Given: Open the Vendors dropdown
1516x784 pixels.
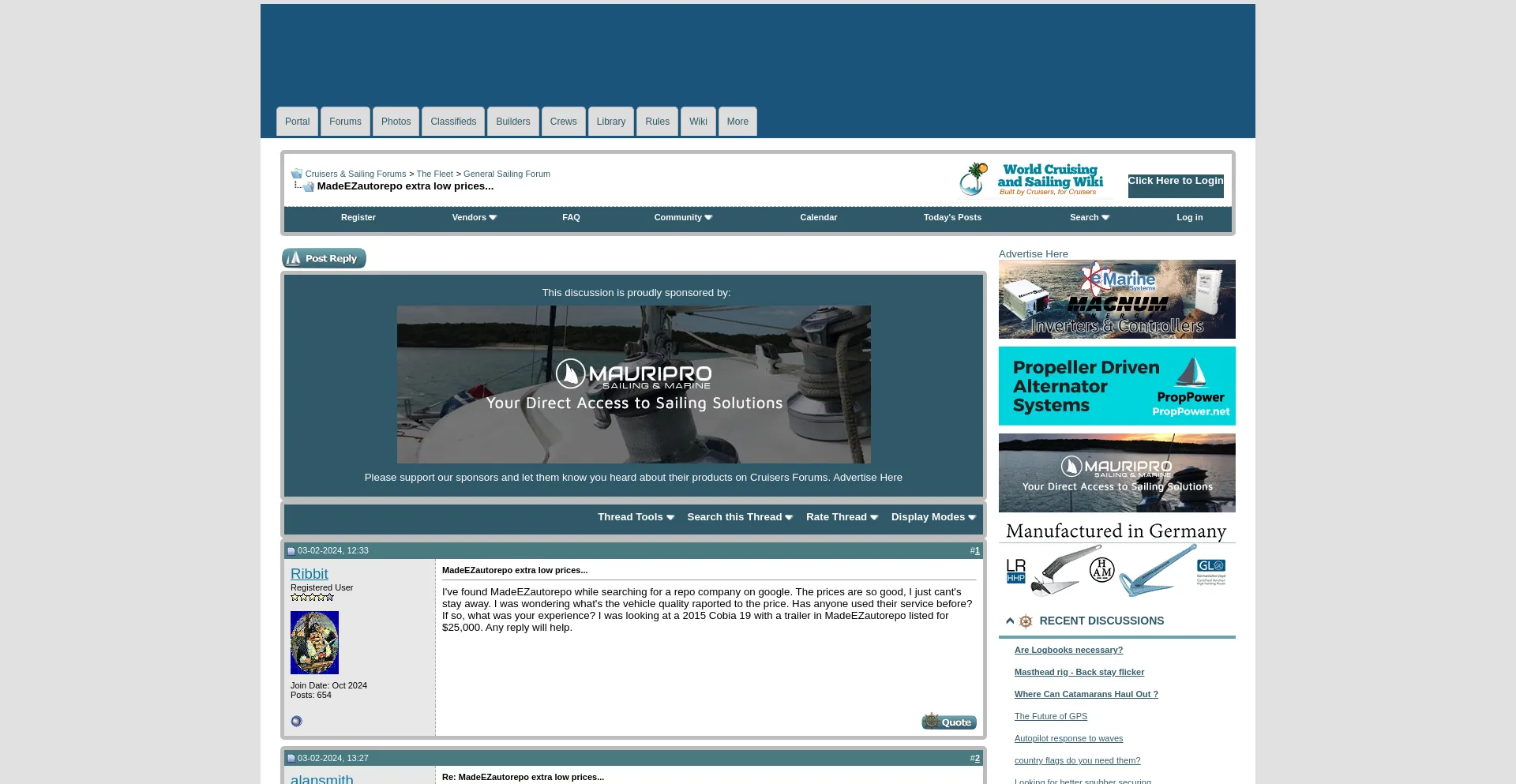Looking at the screenshot, I should [474, 217].
